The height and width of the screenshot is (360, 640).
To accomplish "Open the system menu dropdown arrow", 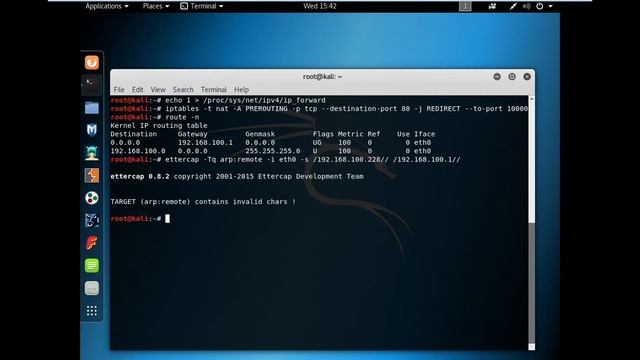I will pyautogui.click(x=550, y=6).
